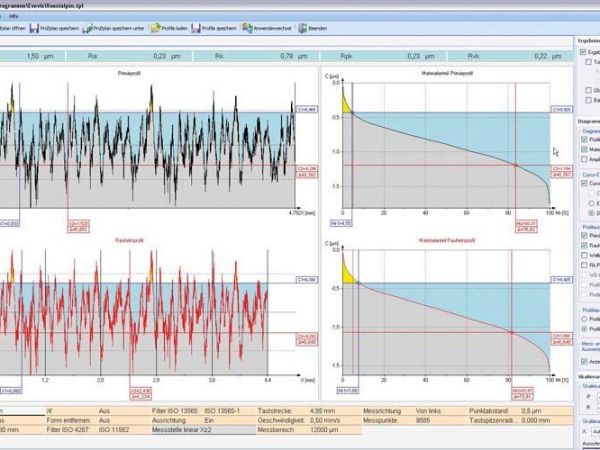Click the red cursor crossing point on Primärprofil curve
Image resolution: width=600 pixels, height=450 pixels.
(x=515, y=165)
